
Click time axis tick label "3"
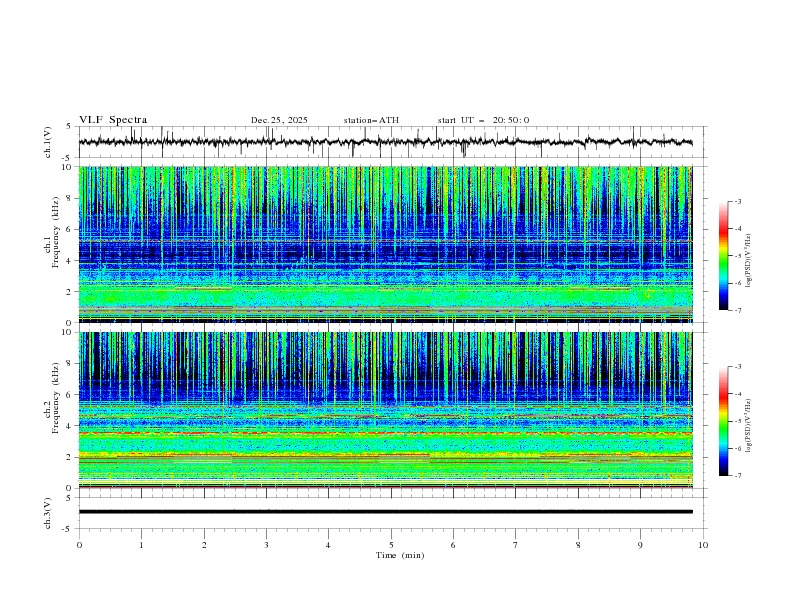pos(266,545)
